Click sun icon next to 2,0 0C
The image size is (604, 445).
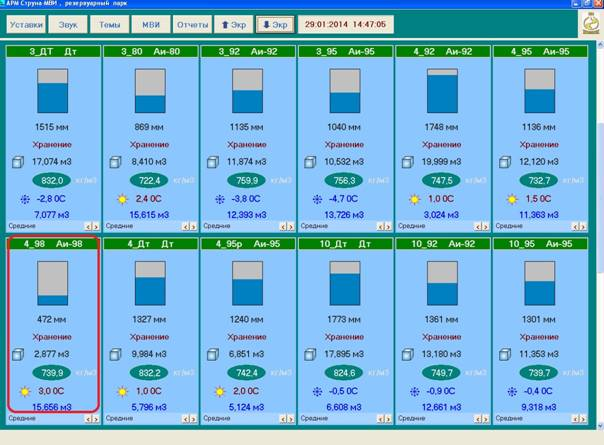[x=220, y=391]
